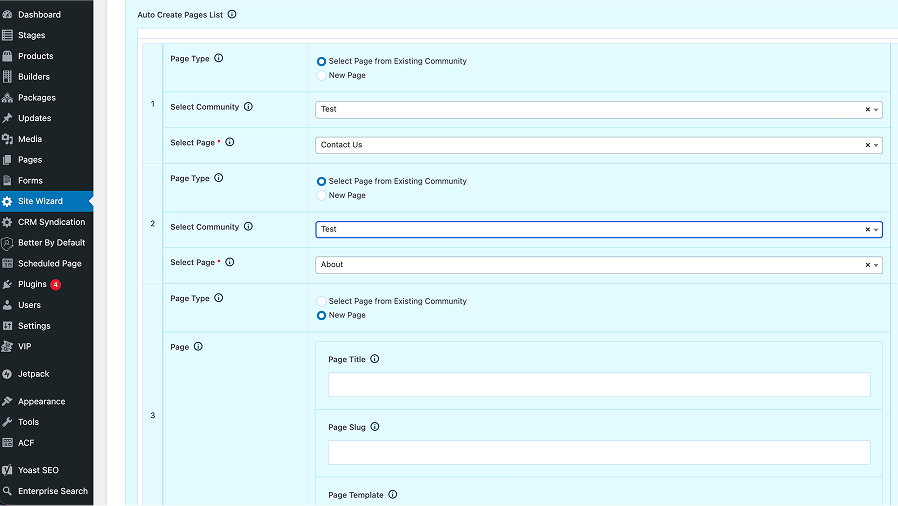Click the Forms icon in sidebar
The height and width of the screenshot is (506, 898).
point(7,180)
